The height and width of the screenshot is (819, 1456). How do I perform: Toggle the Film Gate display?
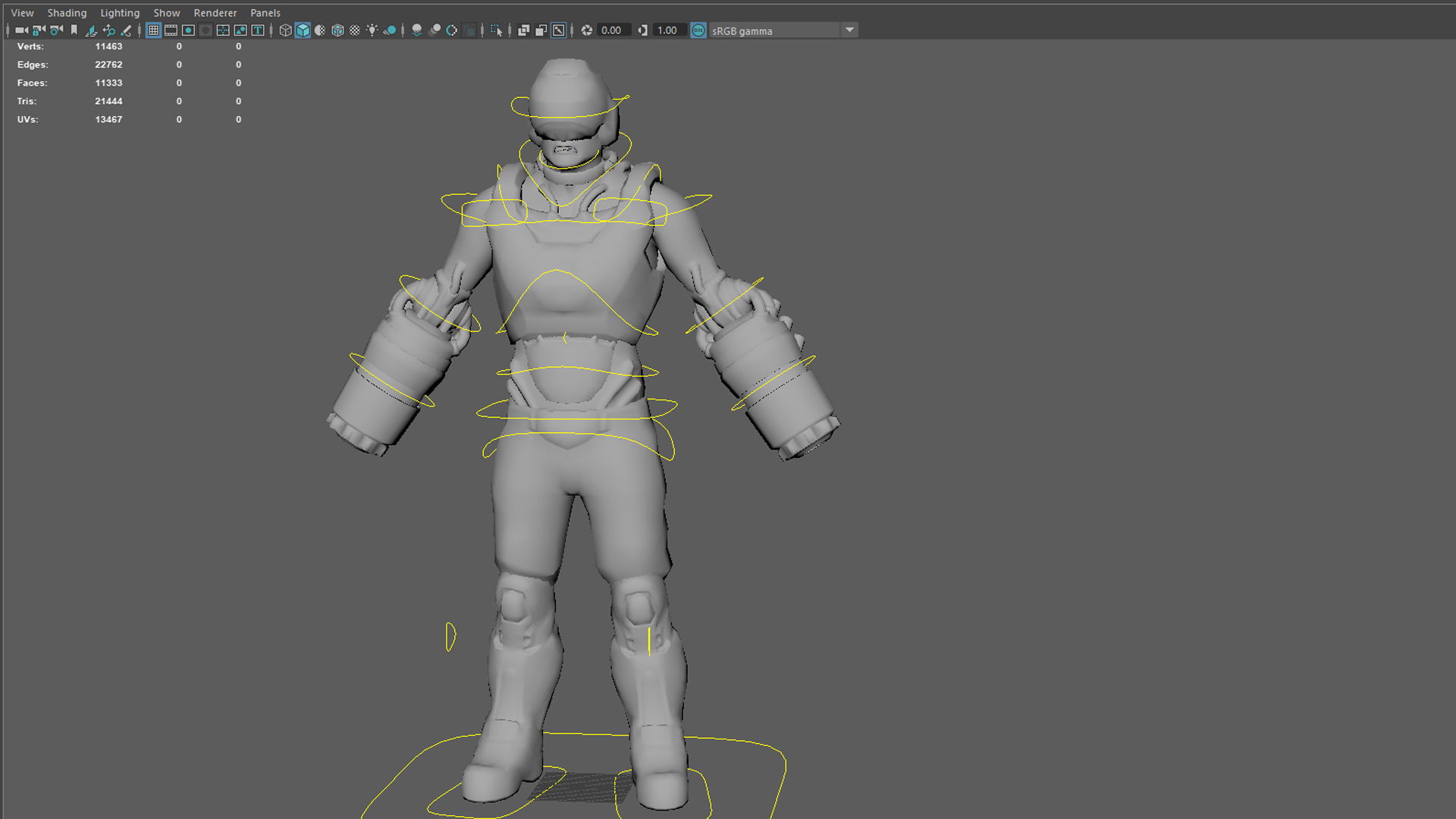(x=171, y=30)
